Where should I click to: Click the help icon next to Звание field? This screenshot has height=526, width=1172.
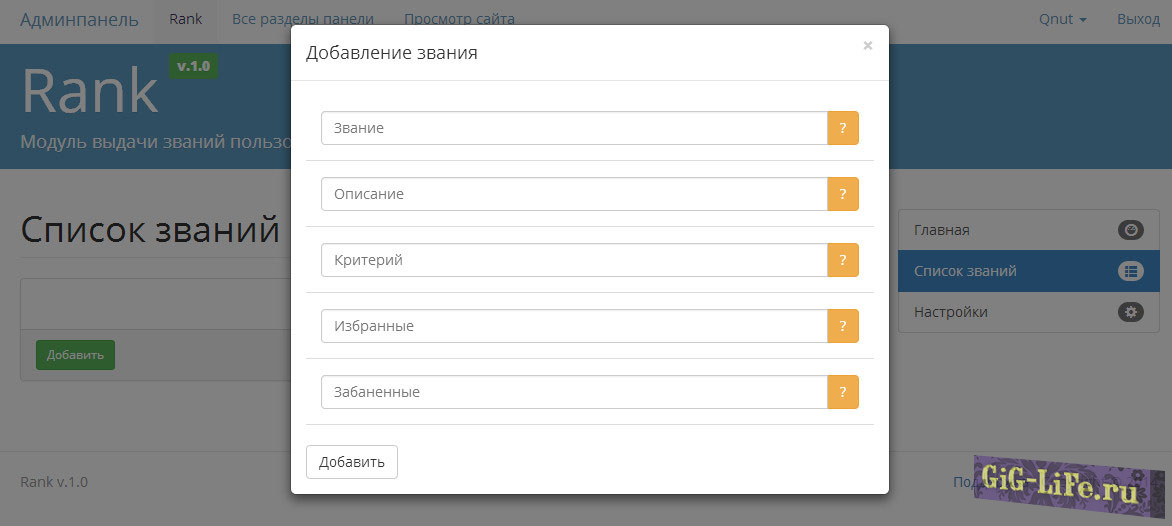[842, 128]
